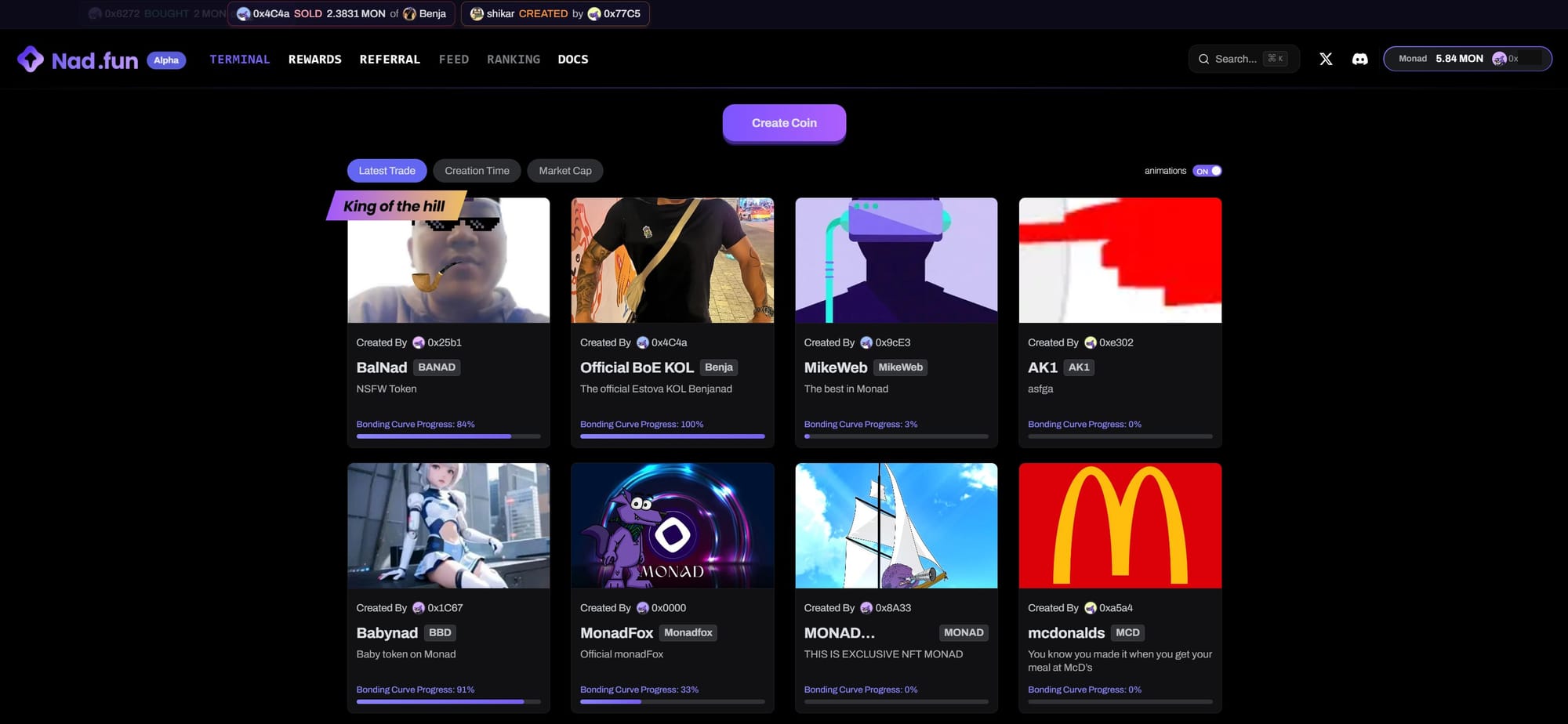Select the Latest Trade filter
The image size is (1568, 724).
click(387, 171)
